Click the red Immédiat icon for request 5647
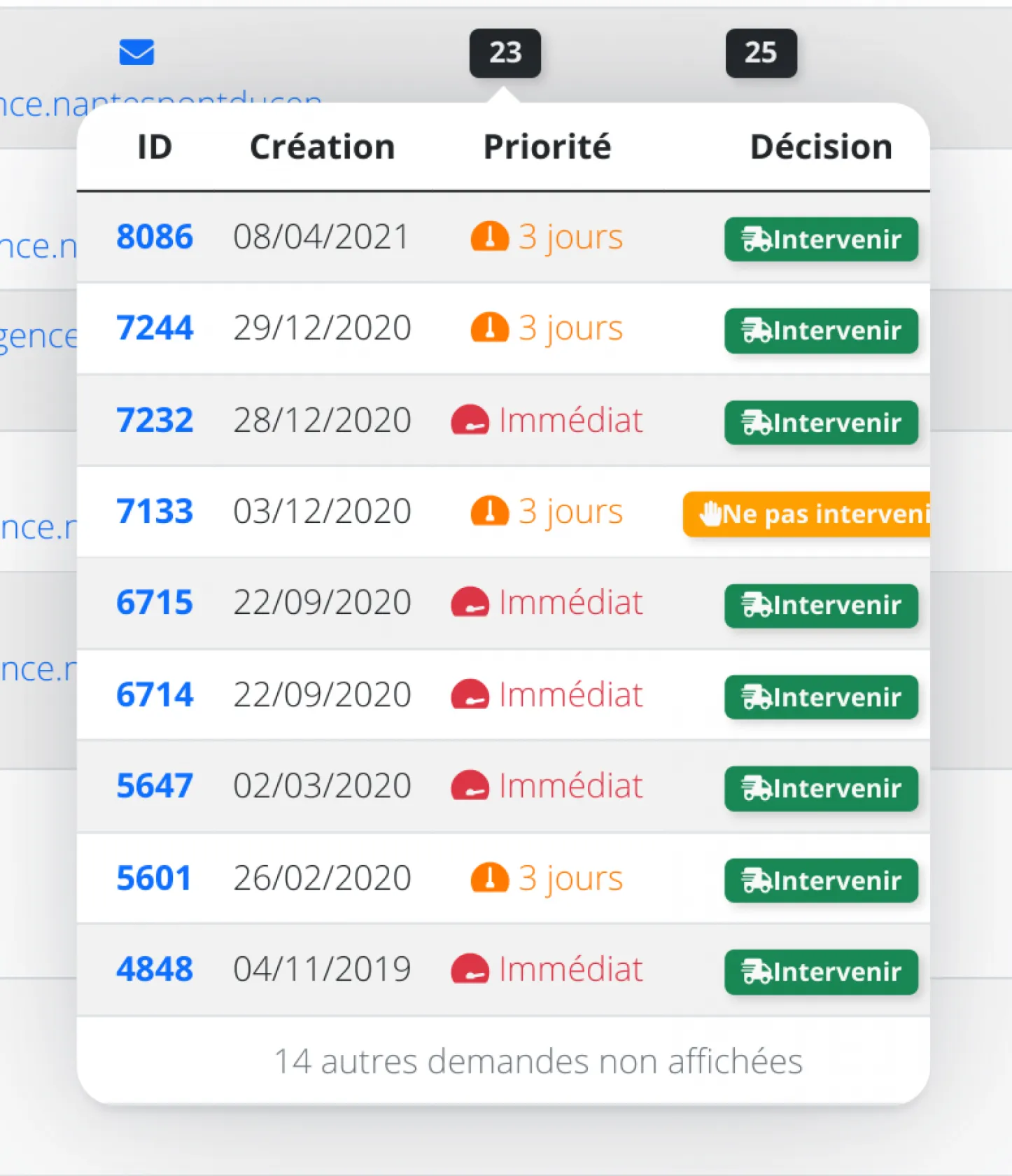This screenshot has height=1176, width=1012. [x=470, y=785]
